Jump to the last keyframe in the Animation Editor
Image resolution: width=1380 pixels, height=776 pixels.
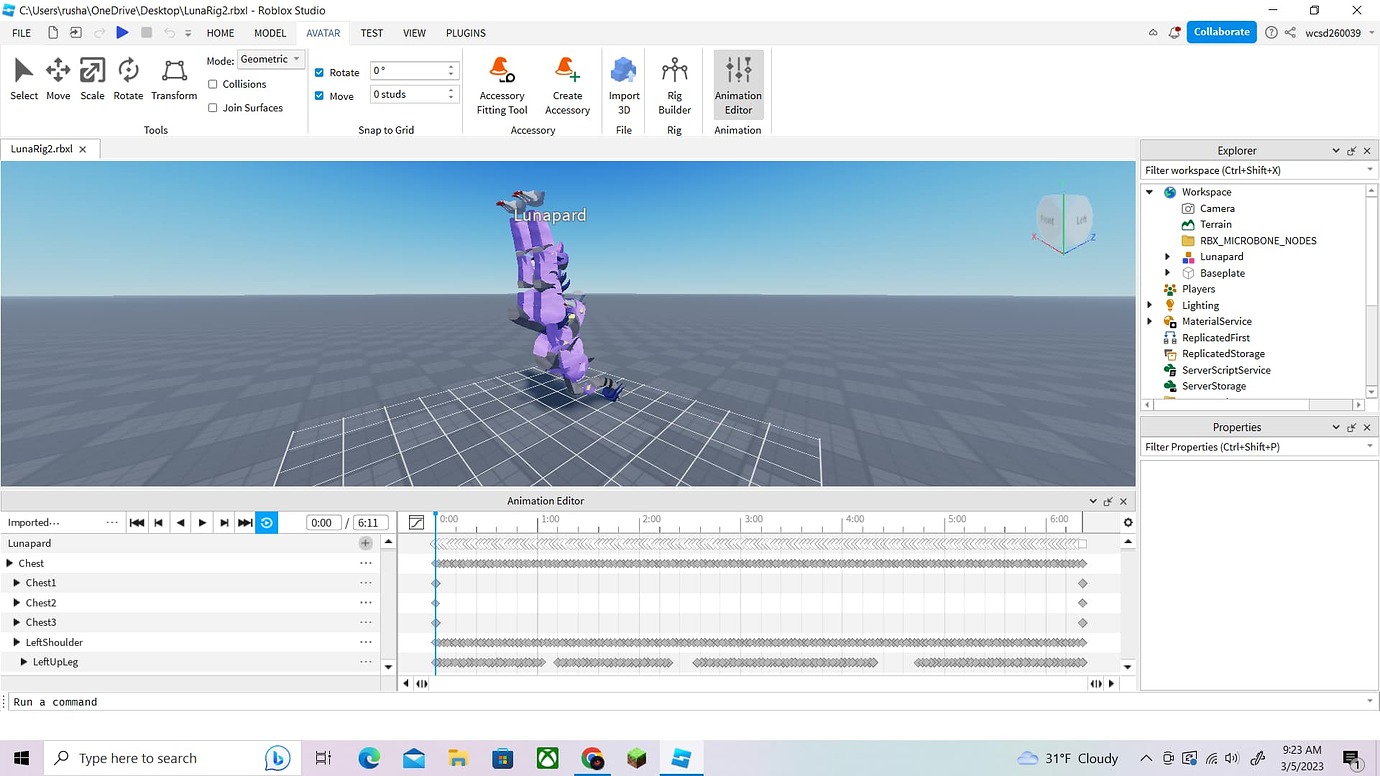click(245, 523)
